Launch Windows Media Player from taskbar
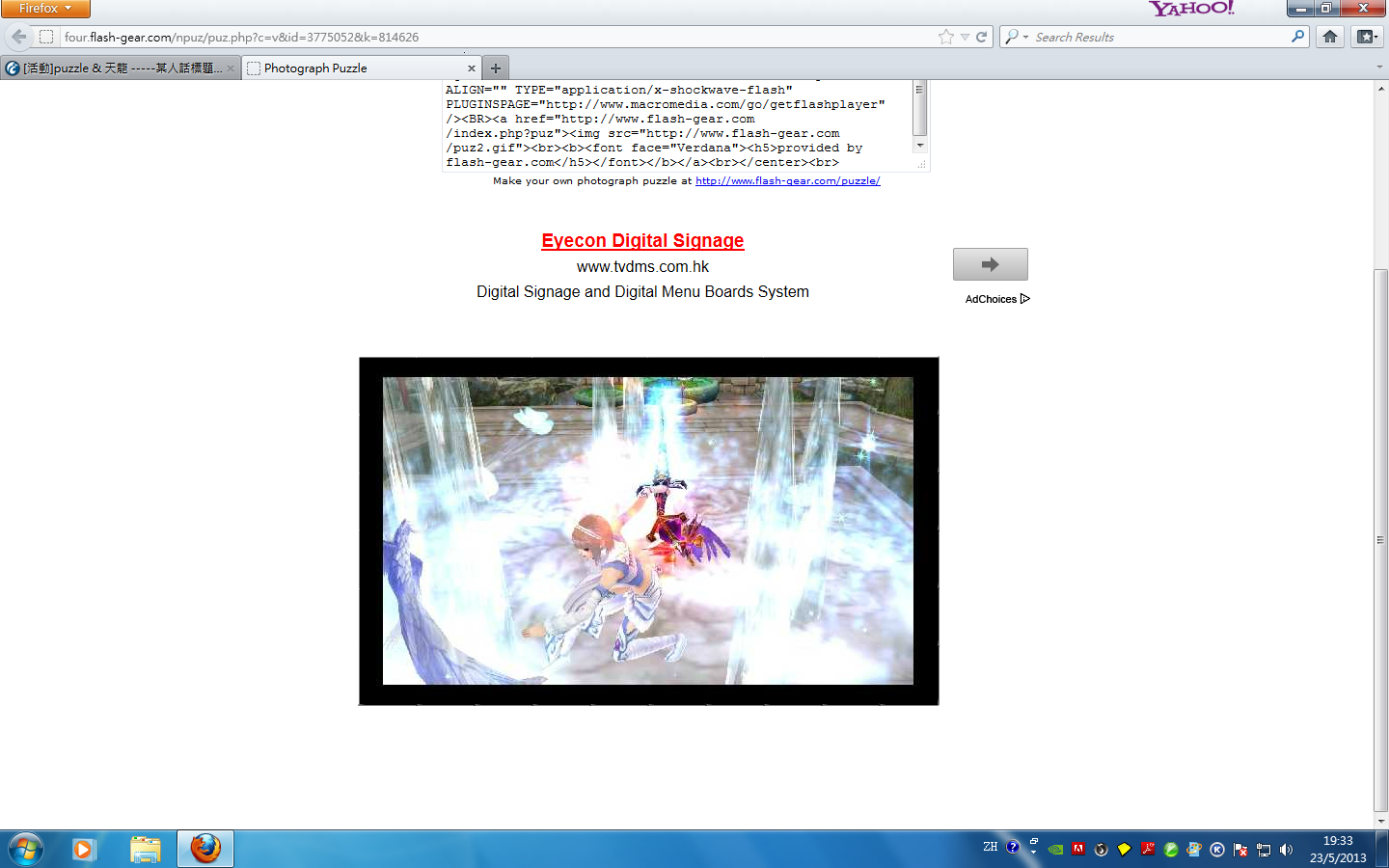The width and height of the screenshot is (1389, 868). point(83,850)
